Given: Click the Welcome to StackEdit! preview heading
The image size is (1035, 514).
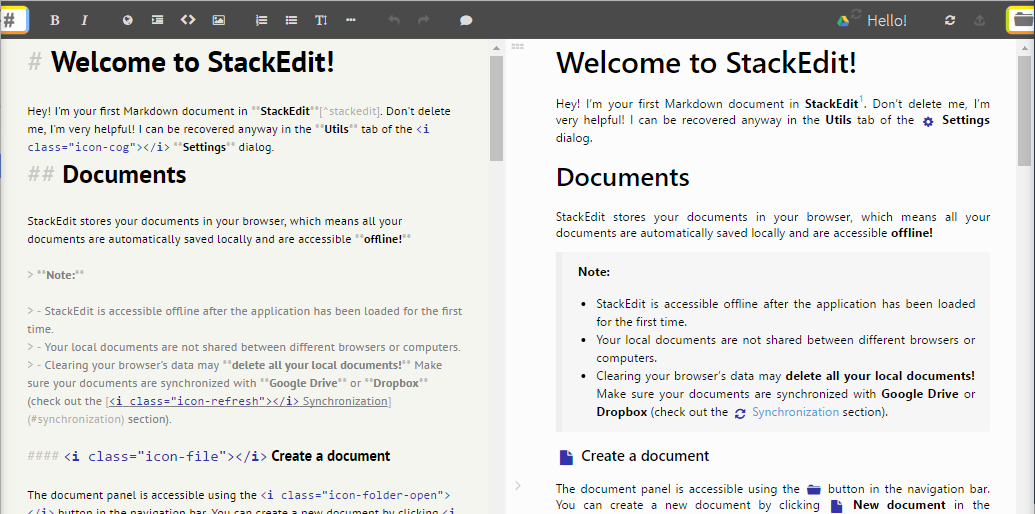Looking at the screenshot, I should tap(706, 63).
